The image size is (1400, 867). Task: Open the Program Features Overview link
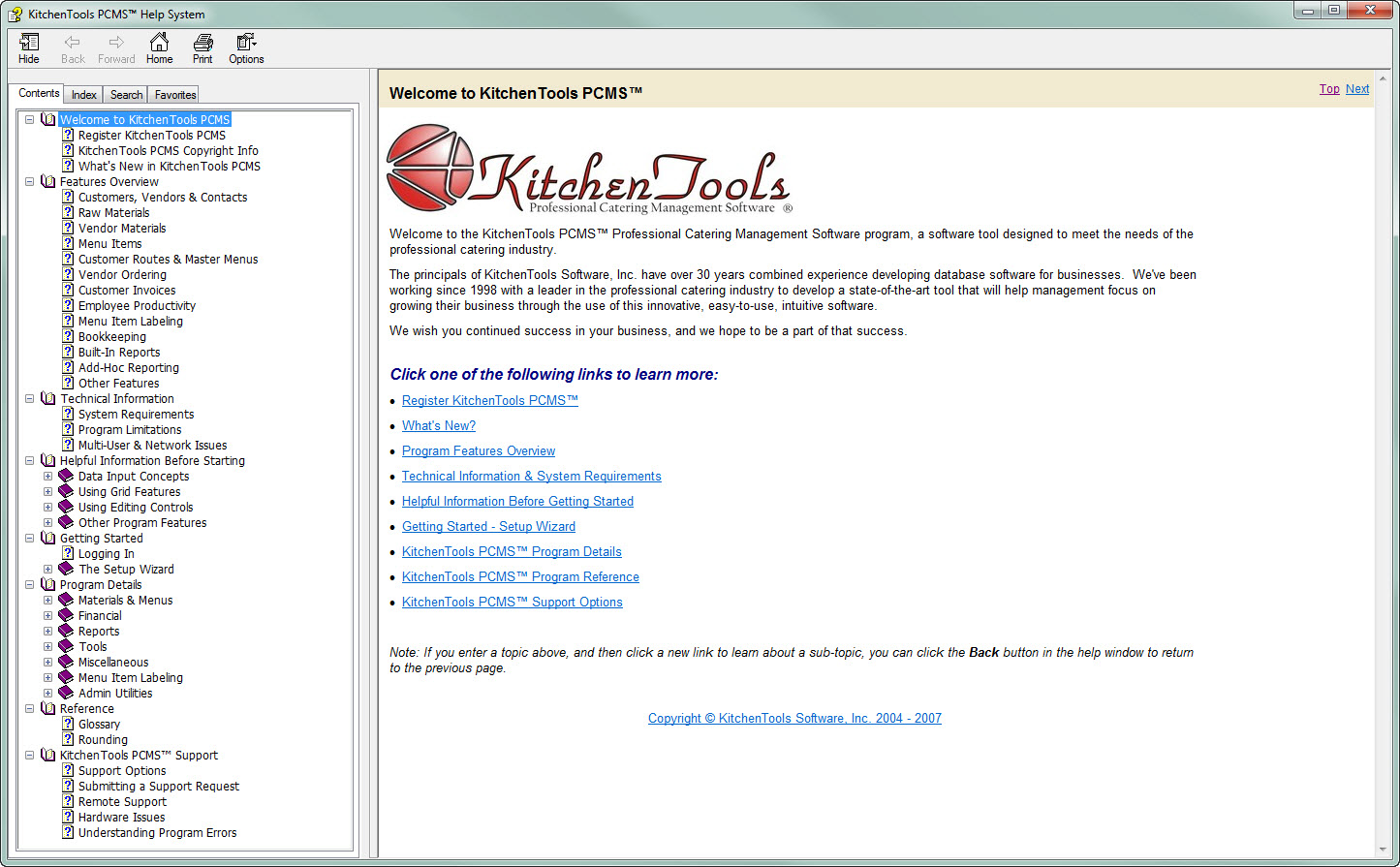pyautogui.click(x=479, y=450)
